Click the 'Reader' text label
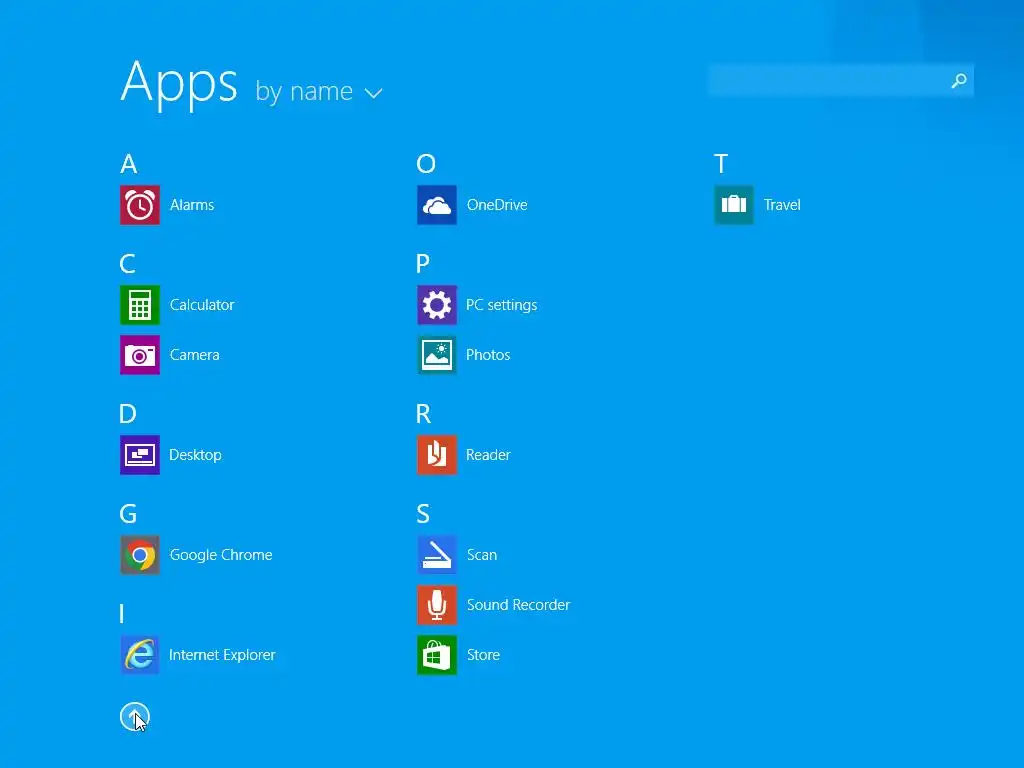Image resolution: width=1024 pixels, height=768 pixels. 488,455
